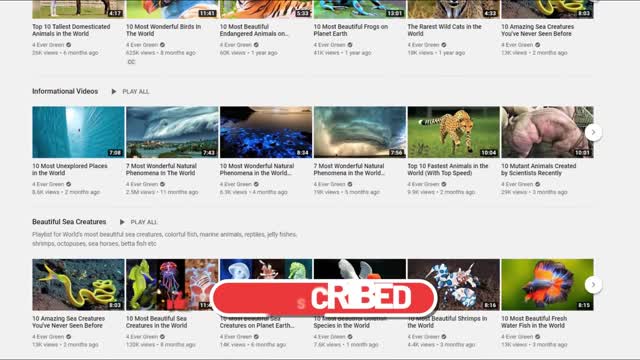Image resolution: width=640 pixels, height=360 pixels.
Task: Click Play All icon beside Beautiful Sea Creatures
Action: click(122, 222)
